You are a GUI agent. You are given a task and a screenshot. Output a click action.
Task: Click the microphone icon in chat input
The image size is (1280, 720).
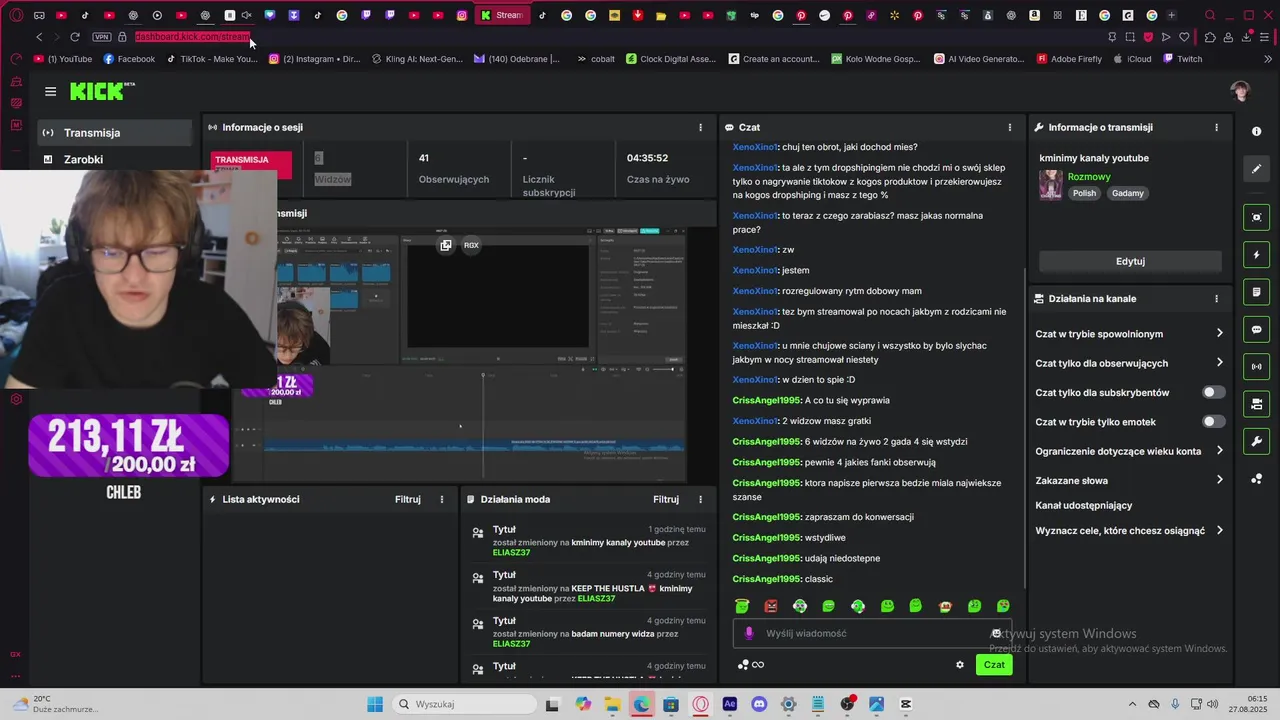click(749, 633)
